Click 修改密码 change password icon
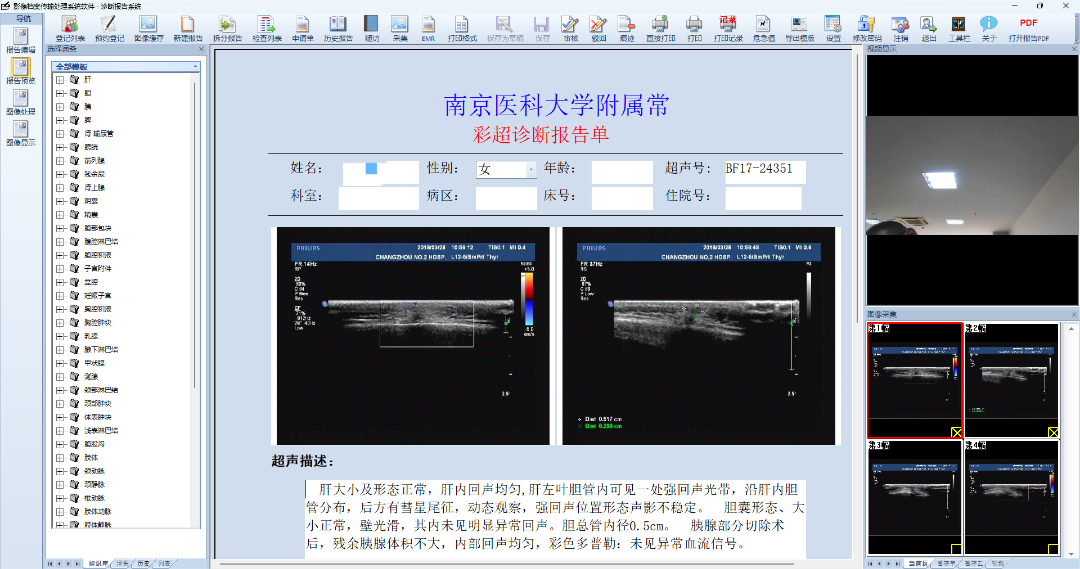Screen dimensions: 1080x569 [x=866, y=29]
